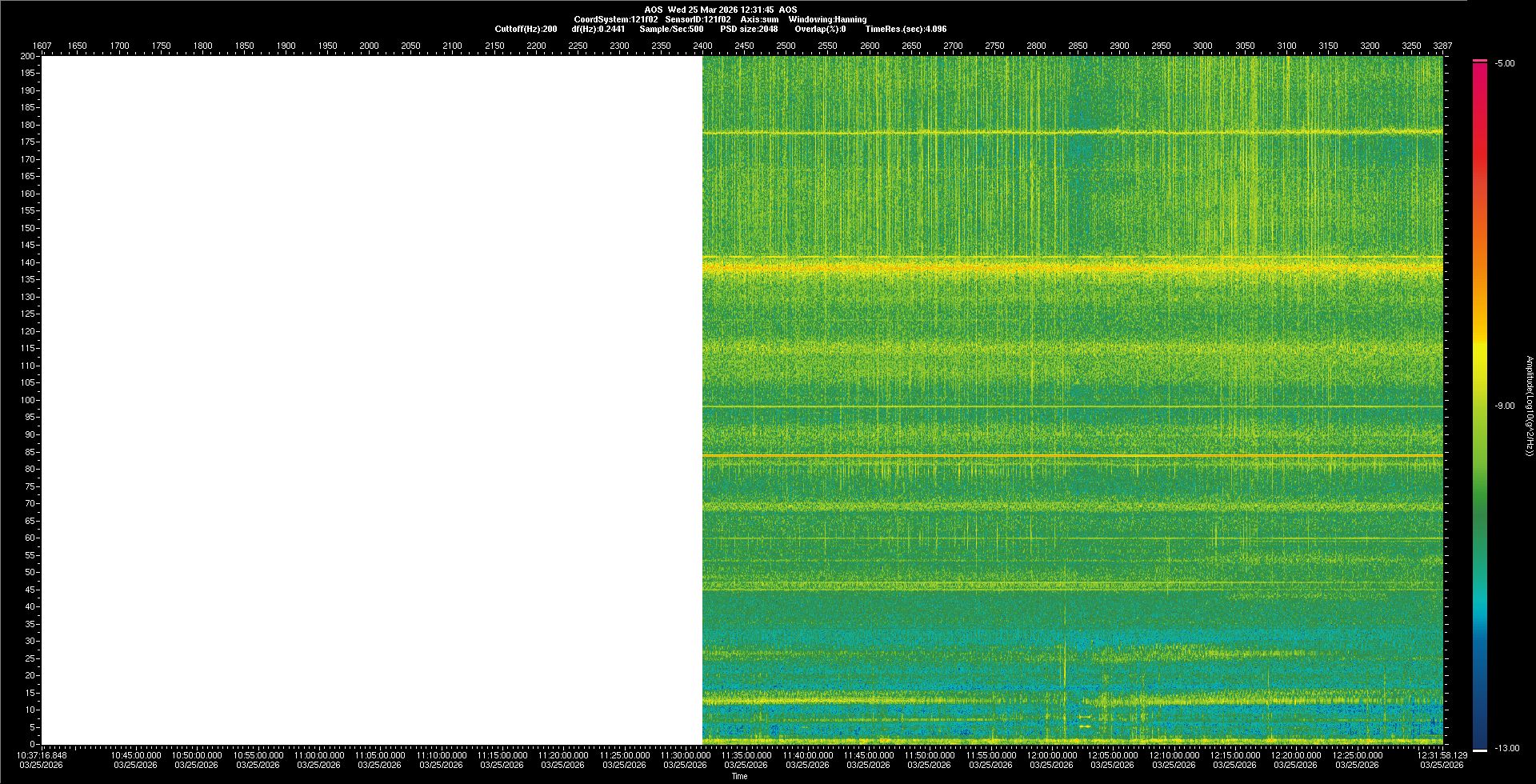Click the 11:30:00.000 time axis label
The image size is (1536, 784).
tap(685, 755)
